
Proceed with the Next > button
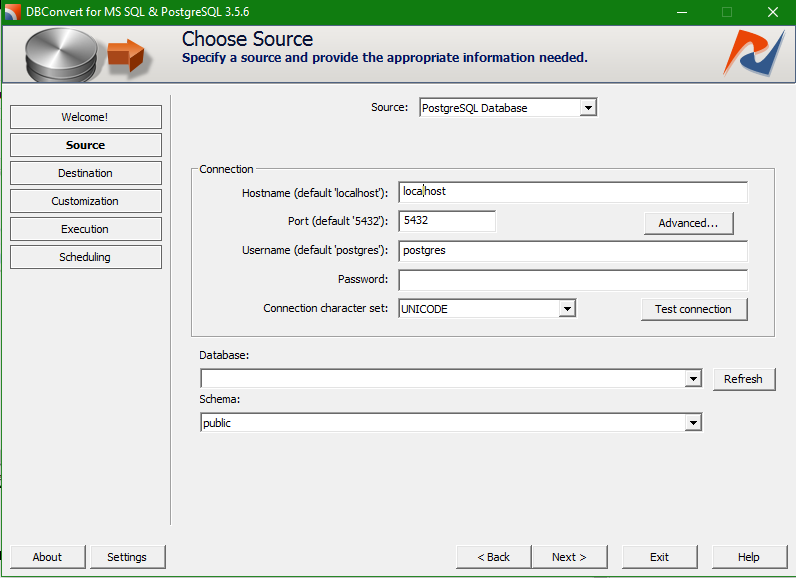pos(570,557)
